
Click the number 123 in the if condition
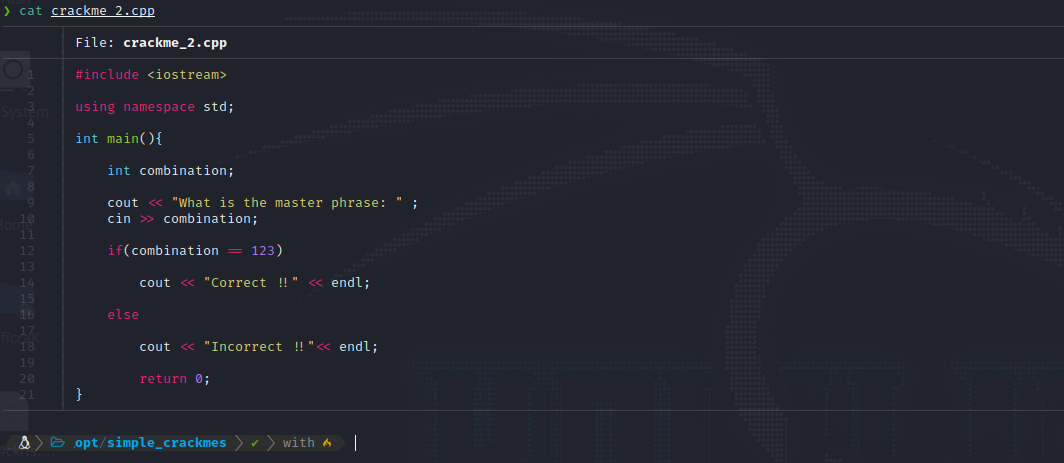(x=270, y=250)
